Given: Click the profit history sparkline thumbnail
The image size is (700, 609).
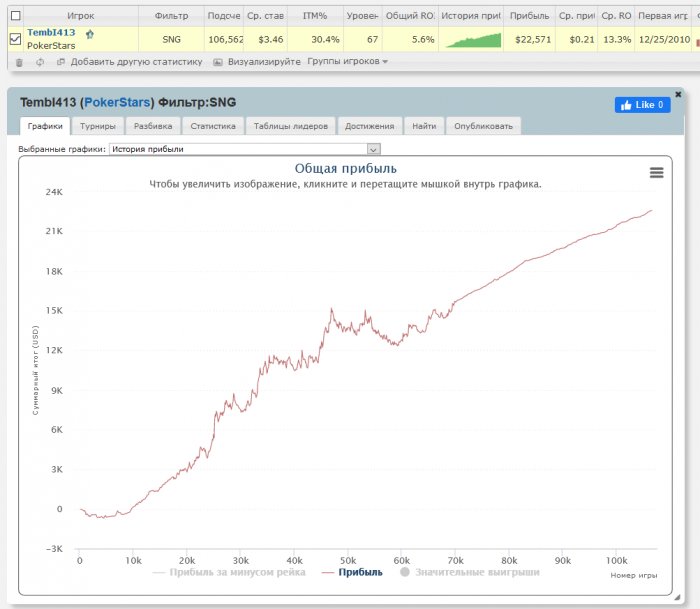Looking at the screenshot, I should coord(473,39).
